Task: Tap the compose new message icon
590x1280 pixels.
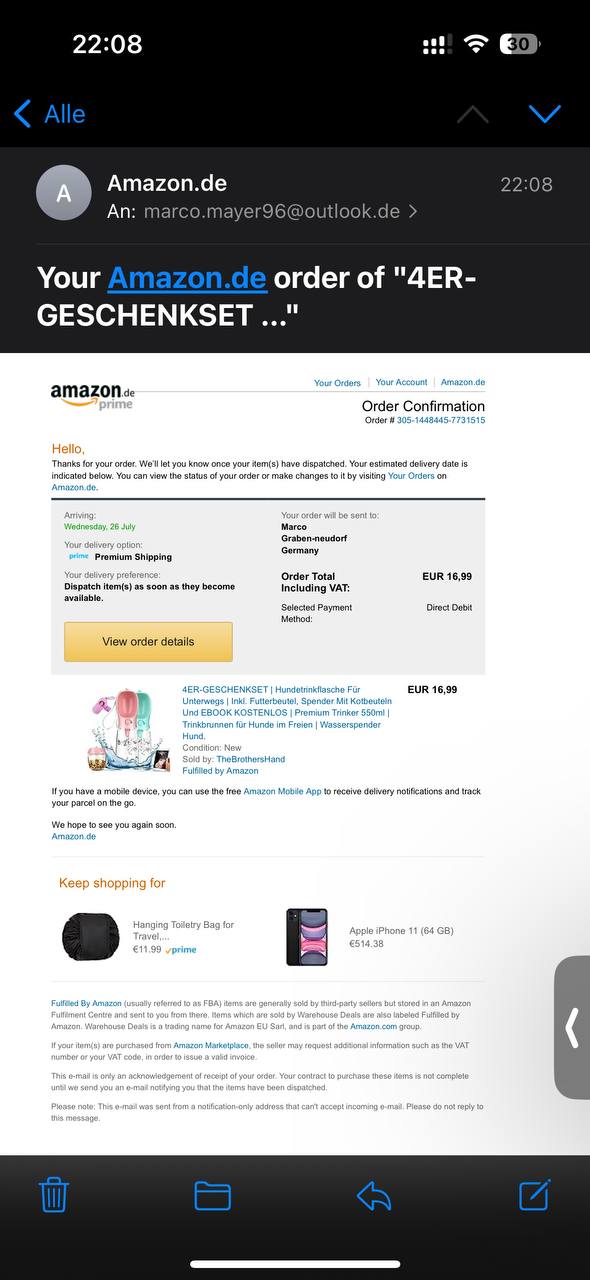Action: point(535,1195)
